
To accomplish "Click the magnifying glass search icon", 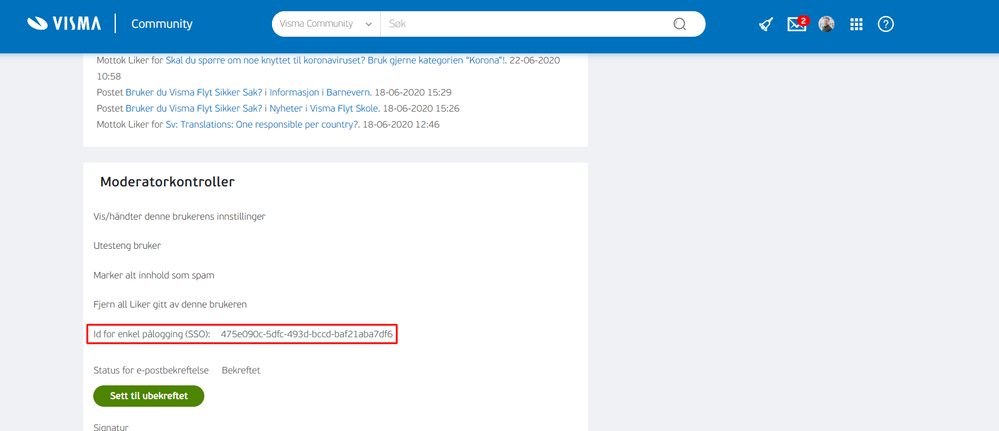I will pos(680,24).
